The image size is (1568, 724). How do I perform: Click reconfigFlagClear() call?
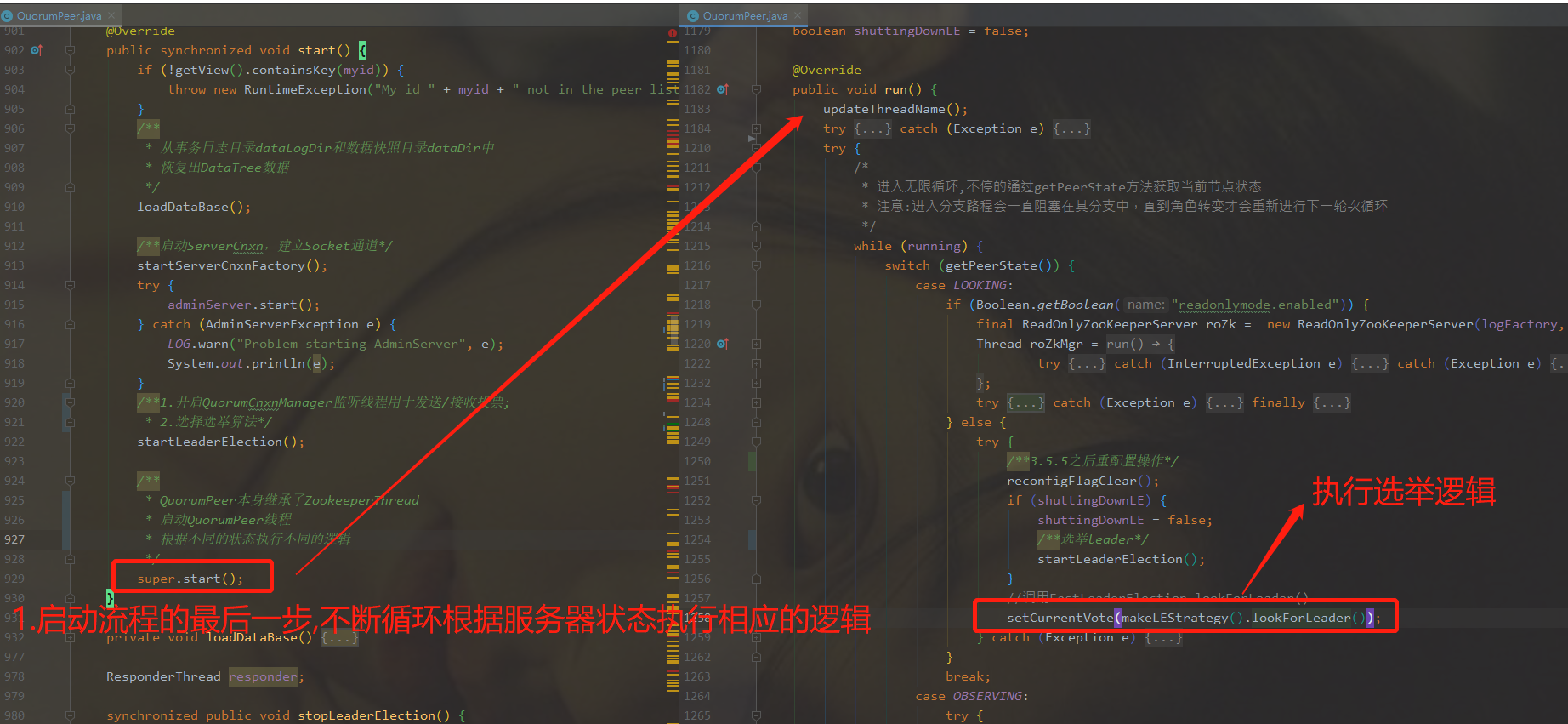1082,481
